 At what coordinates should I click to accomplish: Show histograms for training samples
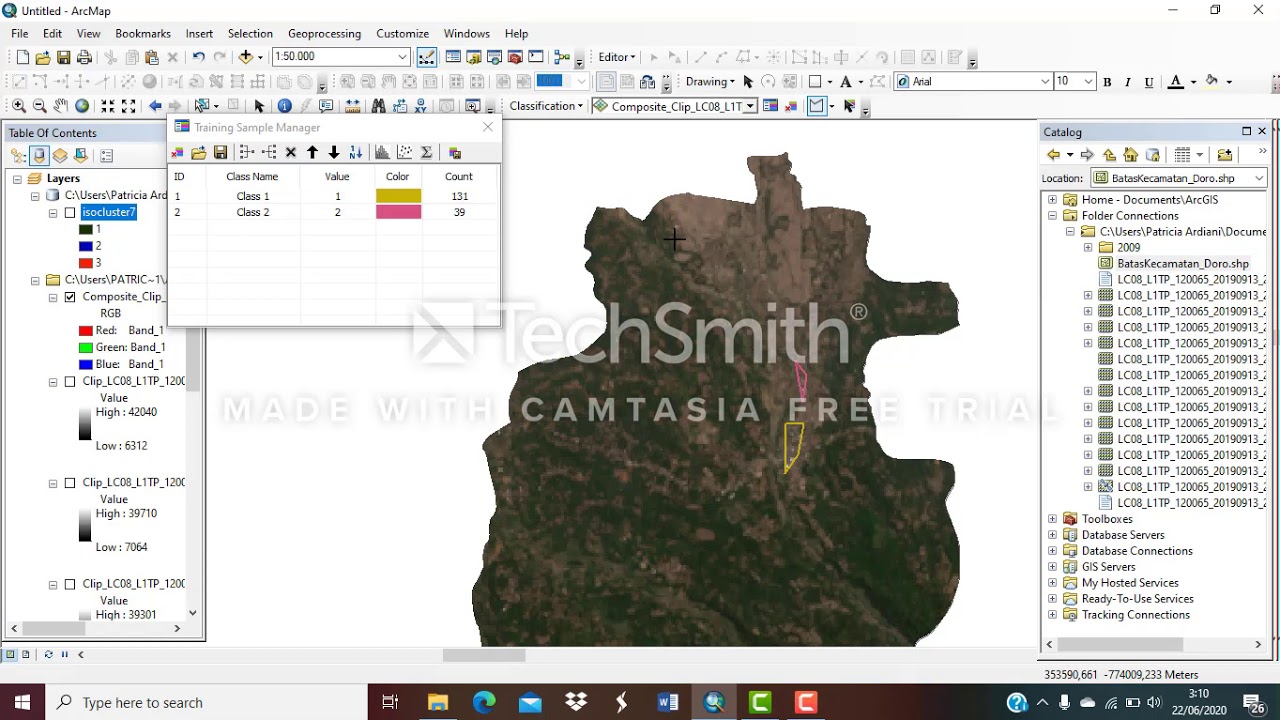382,153
